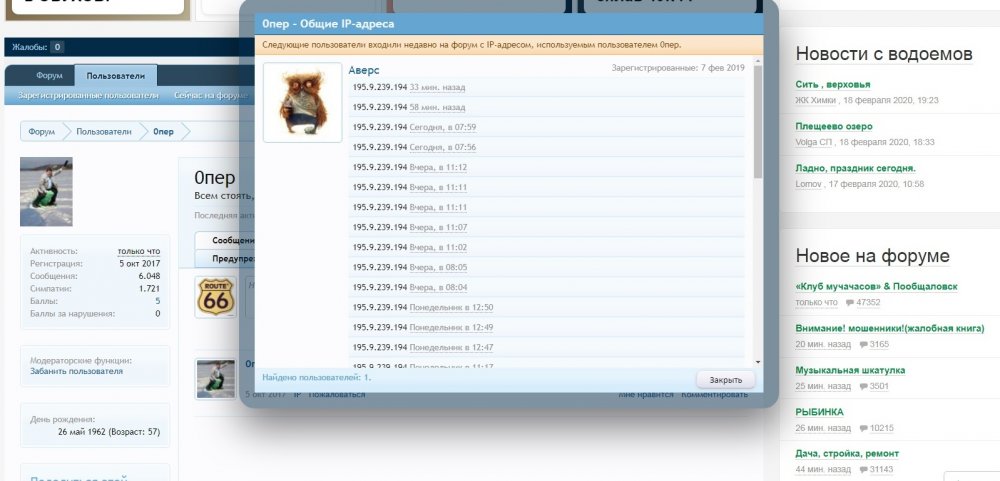Open the Аверс username link
This screenshot has width=1000, height=481.
pos(364,70)
